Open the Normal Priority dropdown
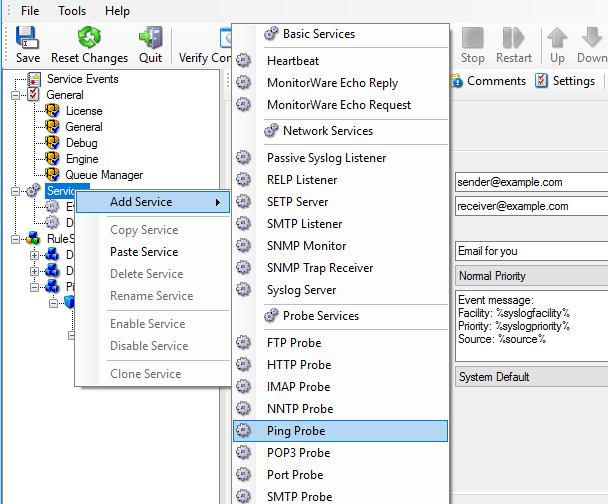The width and height of the screenshot is (608, 504). point(530,276)
